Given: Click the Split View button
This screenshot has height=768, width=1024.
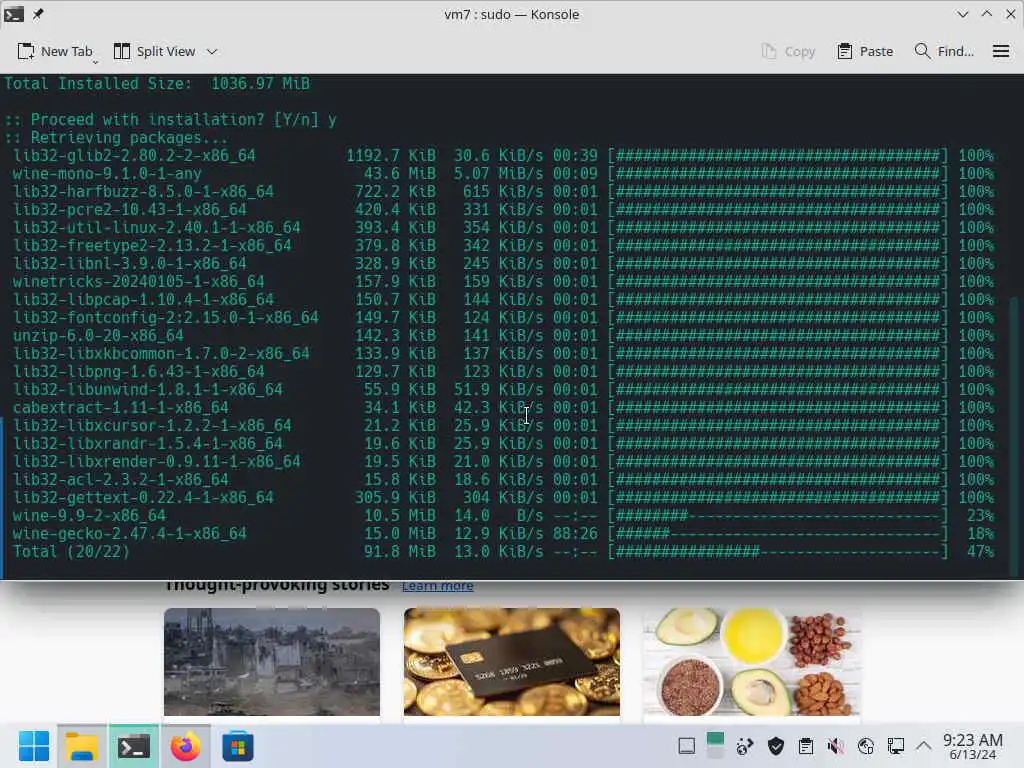Looking at the screenshot, I should click(x=155, y=52).
